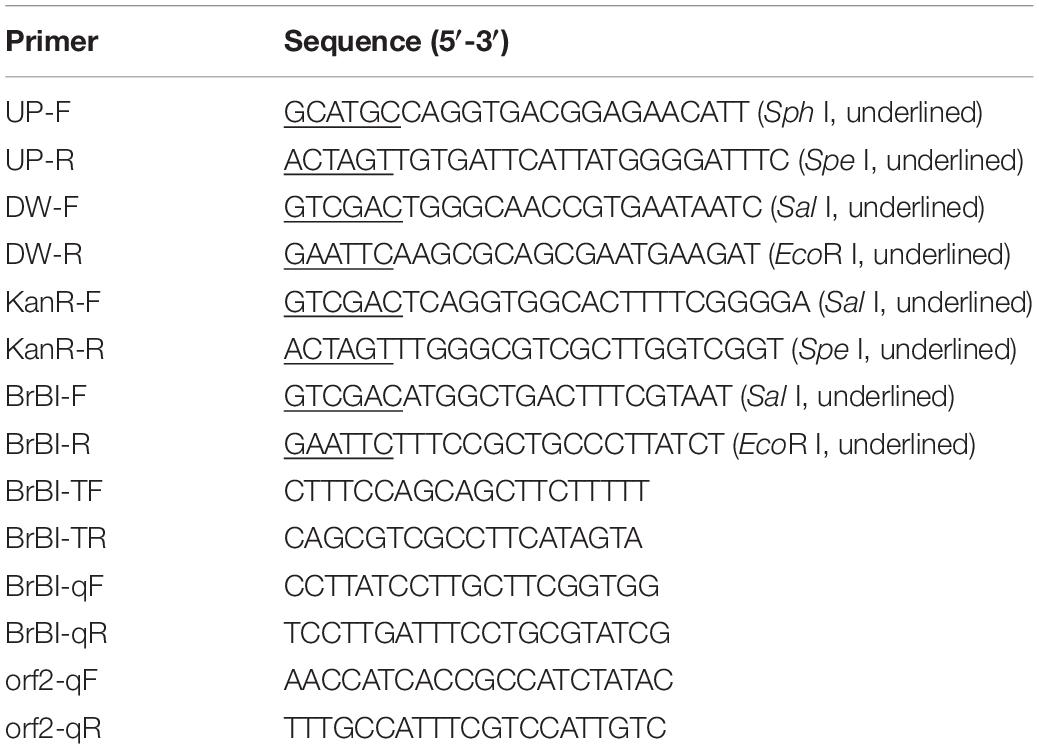
Task: Click the DW-R sequence GAATTCAAGCGCAGCGAATGAAGAT
Action: 521,255
